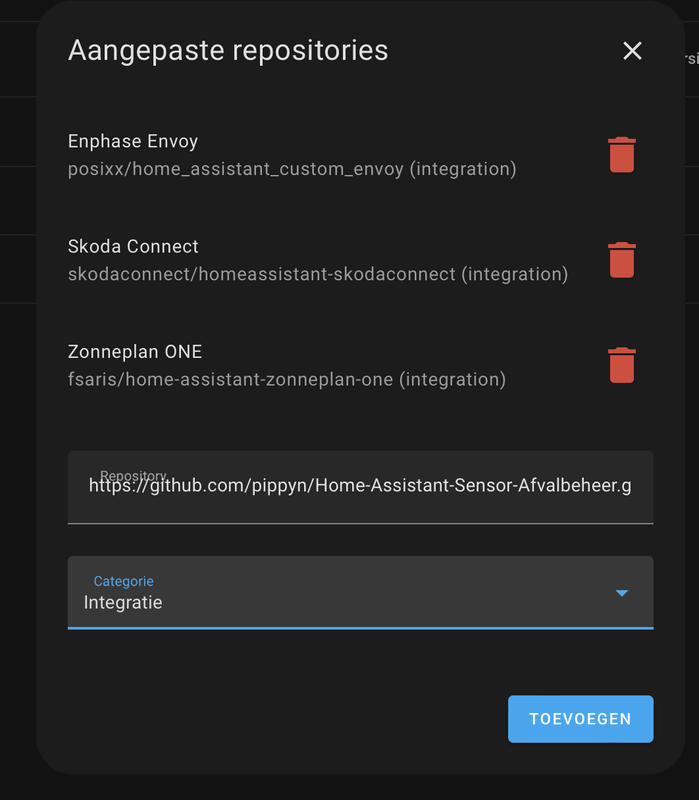Remove the Skoda Connect repository
The image size is (699, 800).
pos(622,260)
